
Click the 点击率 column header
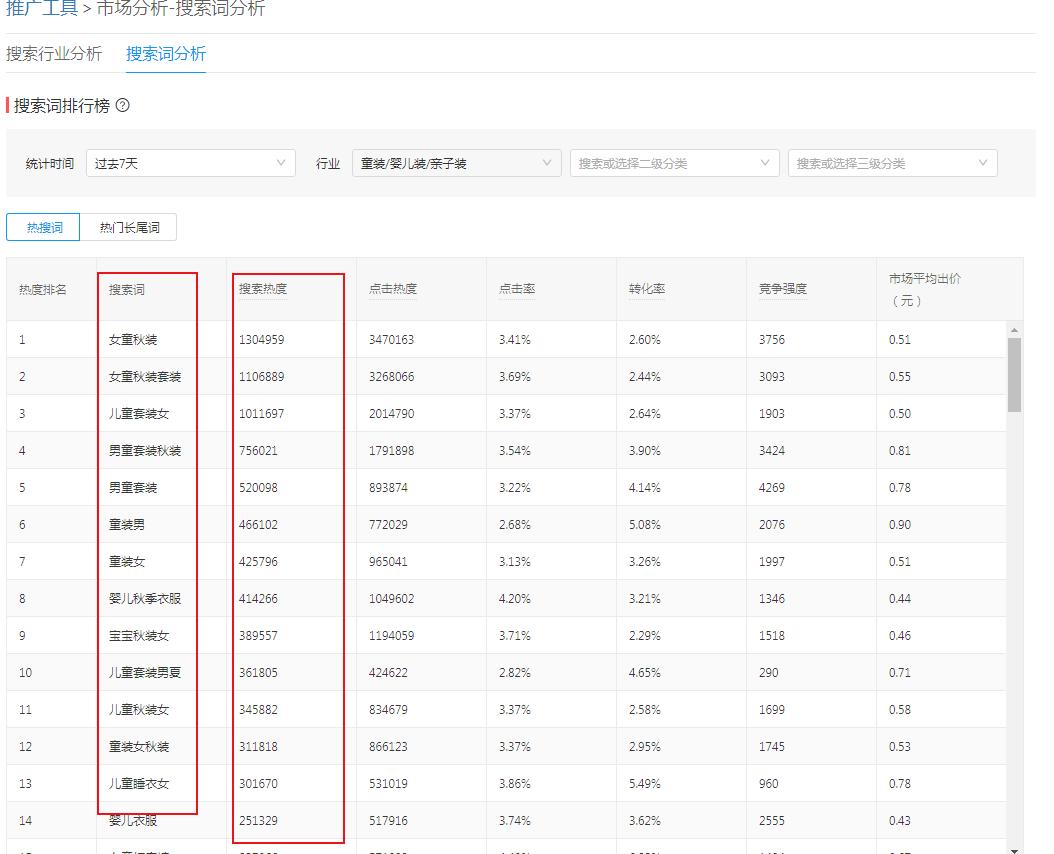click(x=516, y=288)
